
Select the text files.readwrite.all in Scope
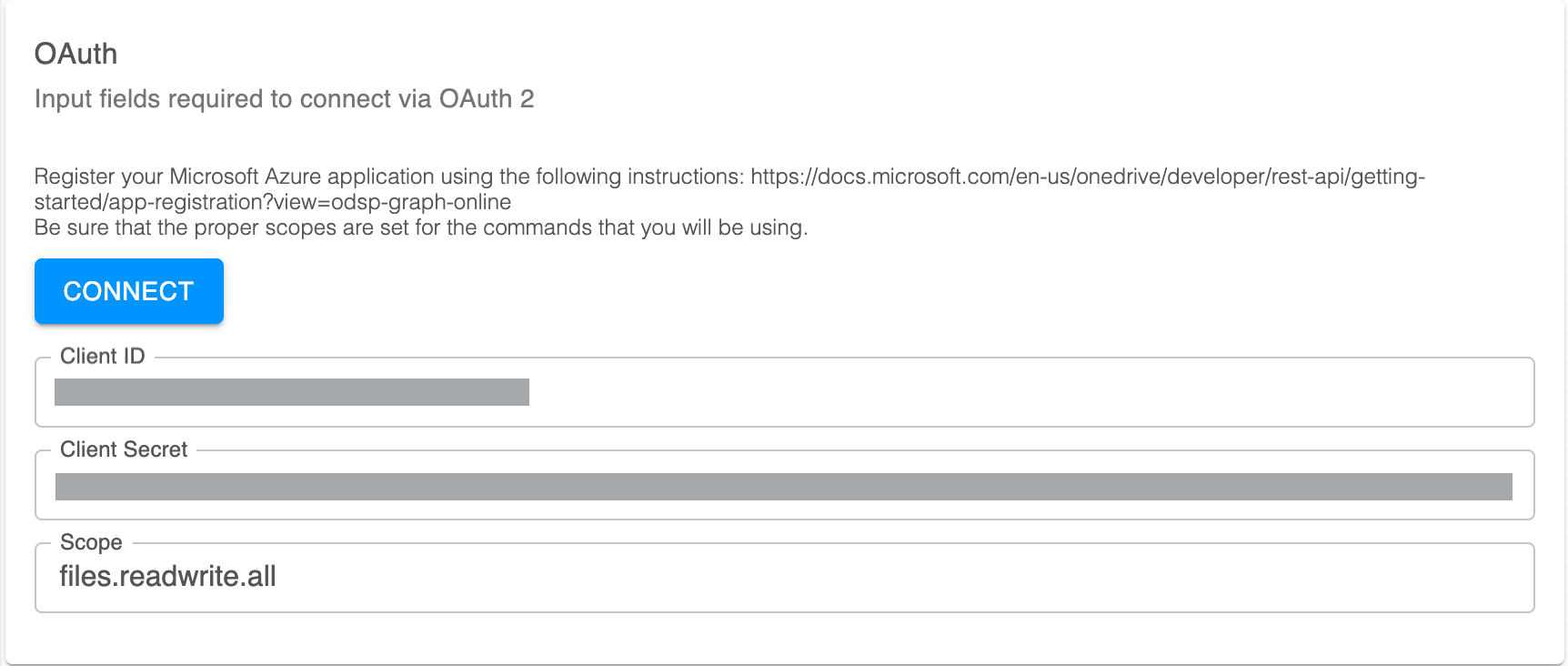pos(167,576)
